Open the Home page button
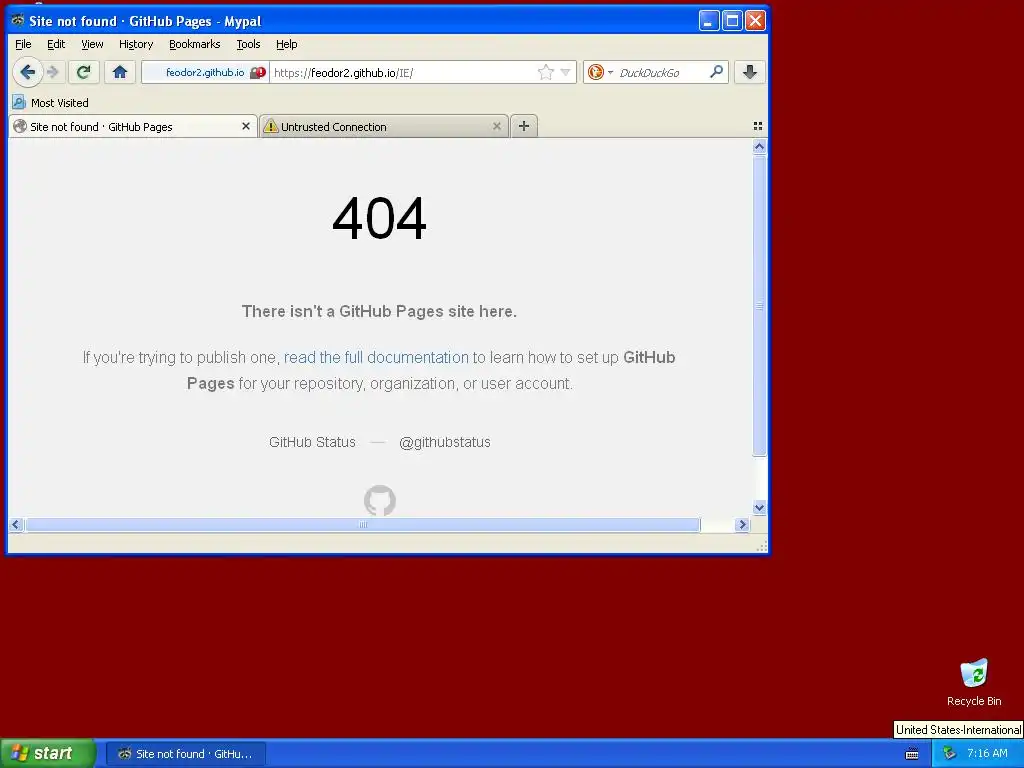This screenshot has height=768, width=1024. pyautogui.click(x=120, y=72)
